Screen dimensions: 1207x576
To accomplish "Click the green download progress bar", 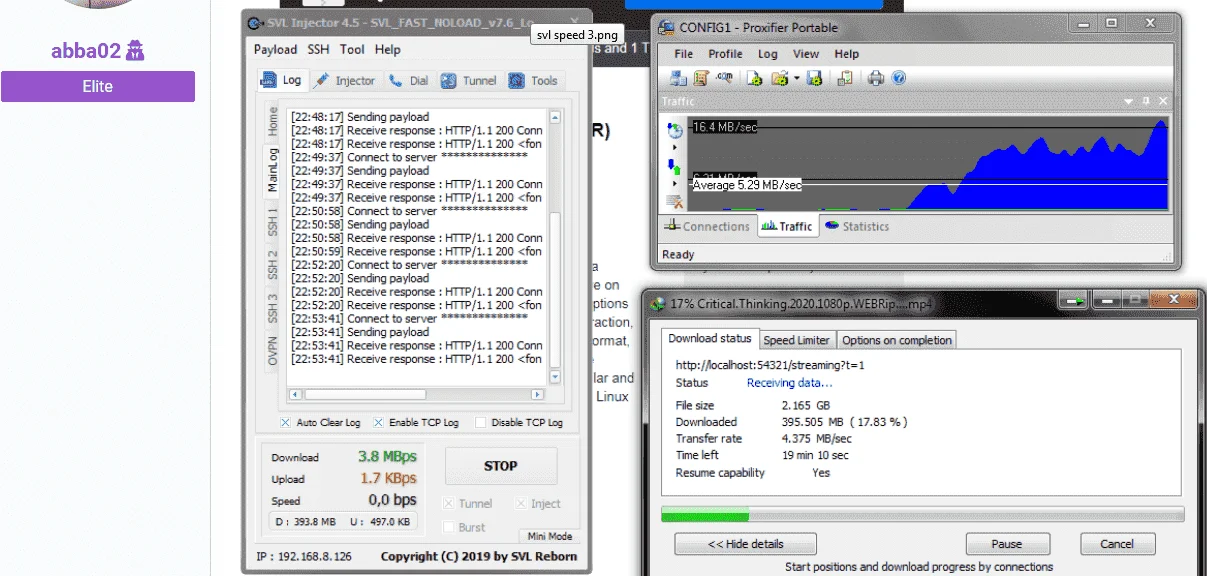I will pyautogui.click(x=705, y=515).
